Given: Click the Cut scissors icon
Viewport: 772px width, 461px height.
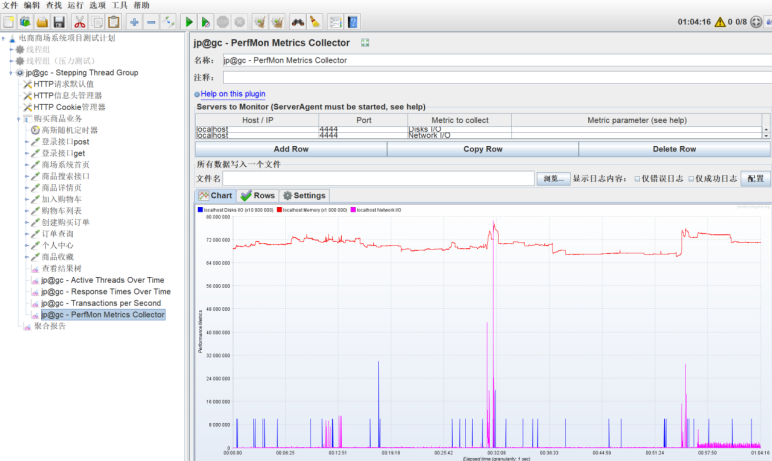Looking at the screenshot, I should (79, 22).
